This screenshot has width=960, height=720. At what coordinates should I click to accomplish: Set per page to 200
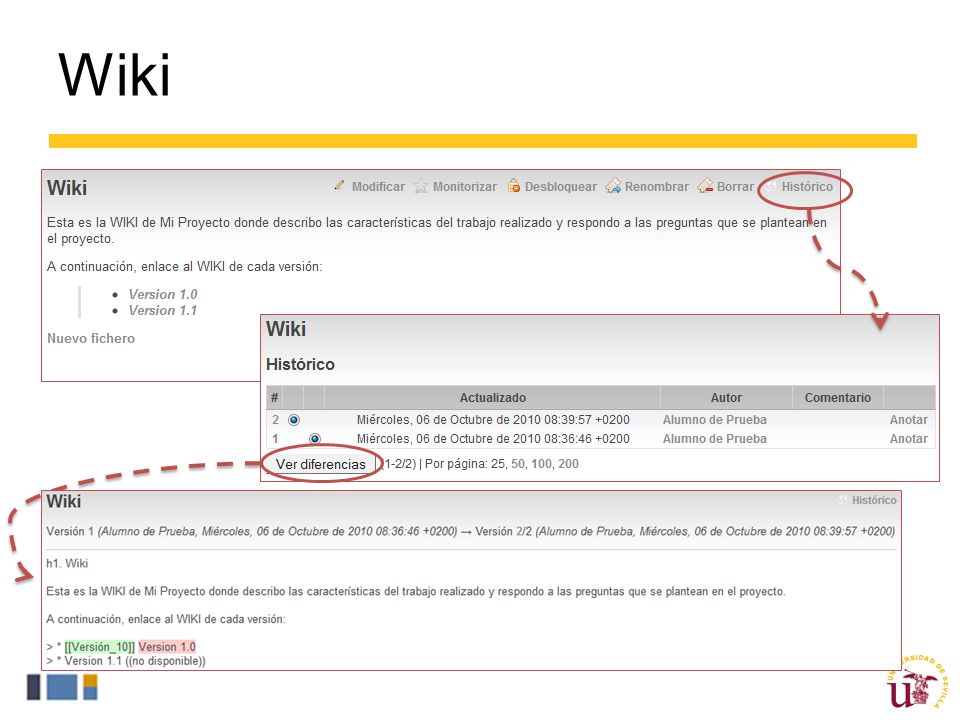568,464
